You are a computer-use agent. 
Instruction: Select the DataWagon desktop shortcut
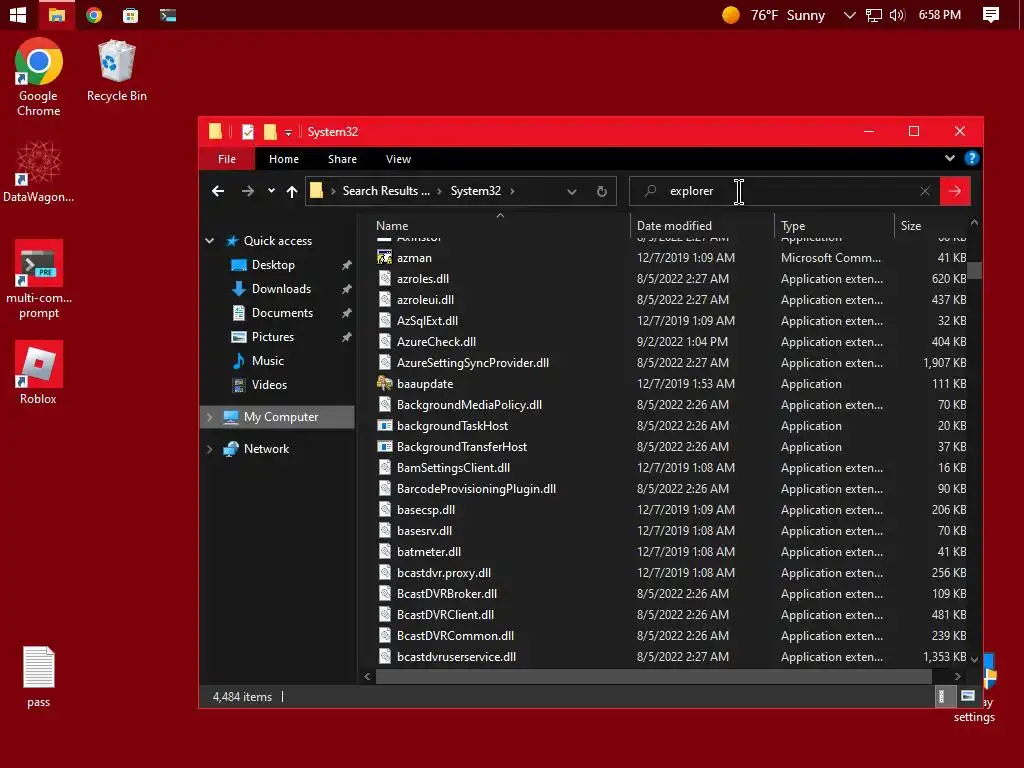click(x=39, y=171)
